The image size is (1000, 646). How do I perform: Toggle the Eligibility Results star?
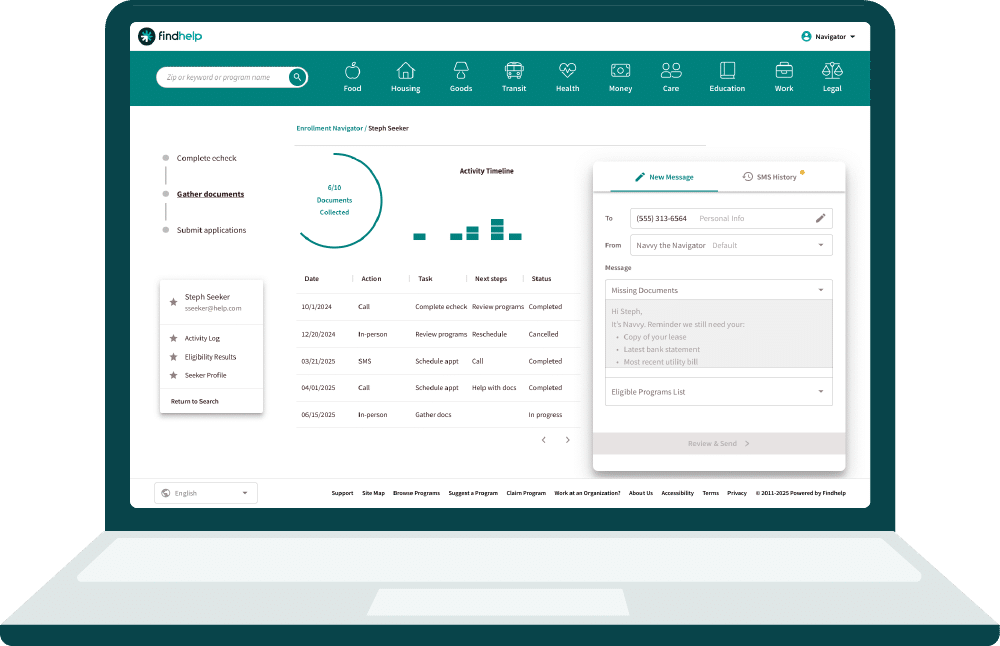coord(173,357)
